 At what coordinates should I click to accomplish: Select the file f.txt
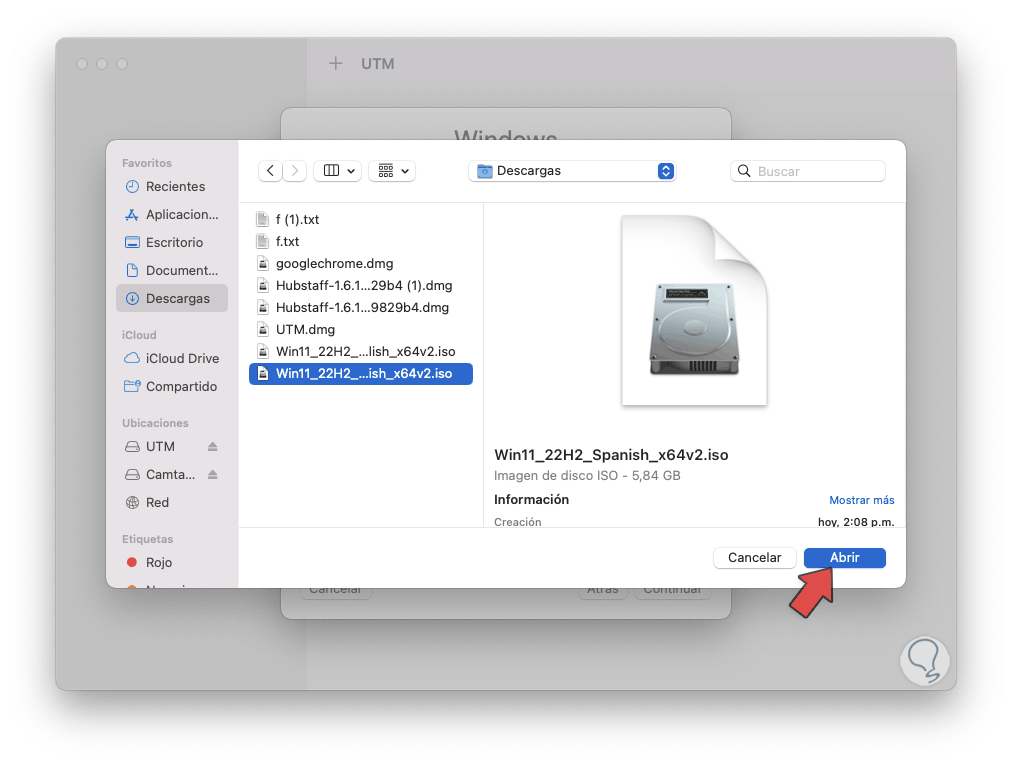click(361, 241)
